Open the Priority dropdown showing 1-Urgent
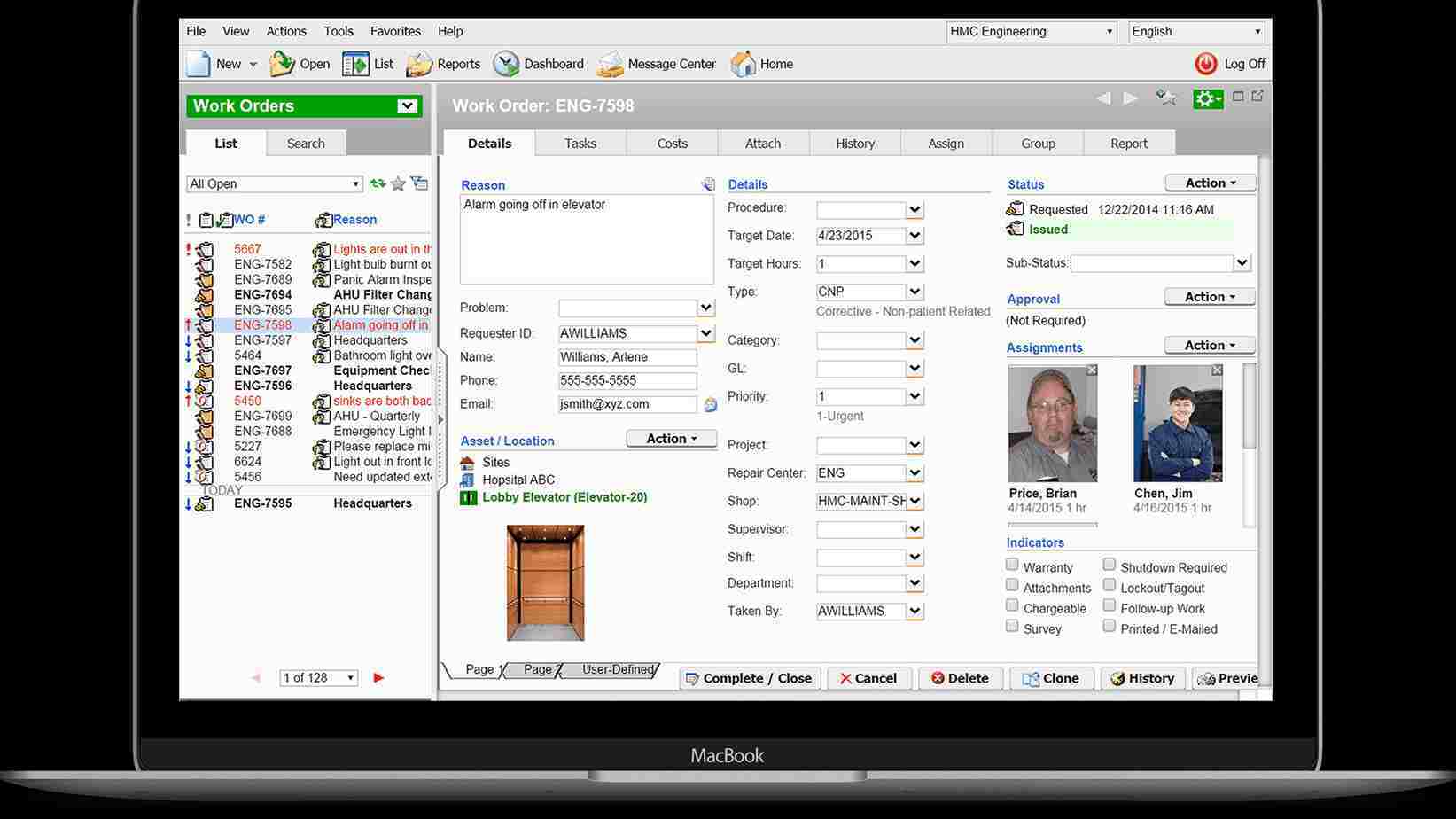Image resolution: width=1456 pixels, height=819 pixels. point(915,396)
